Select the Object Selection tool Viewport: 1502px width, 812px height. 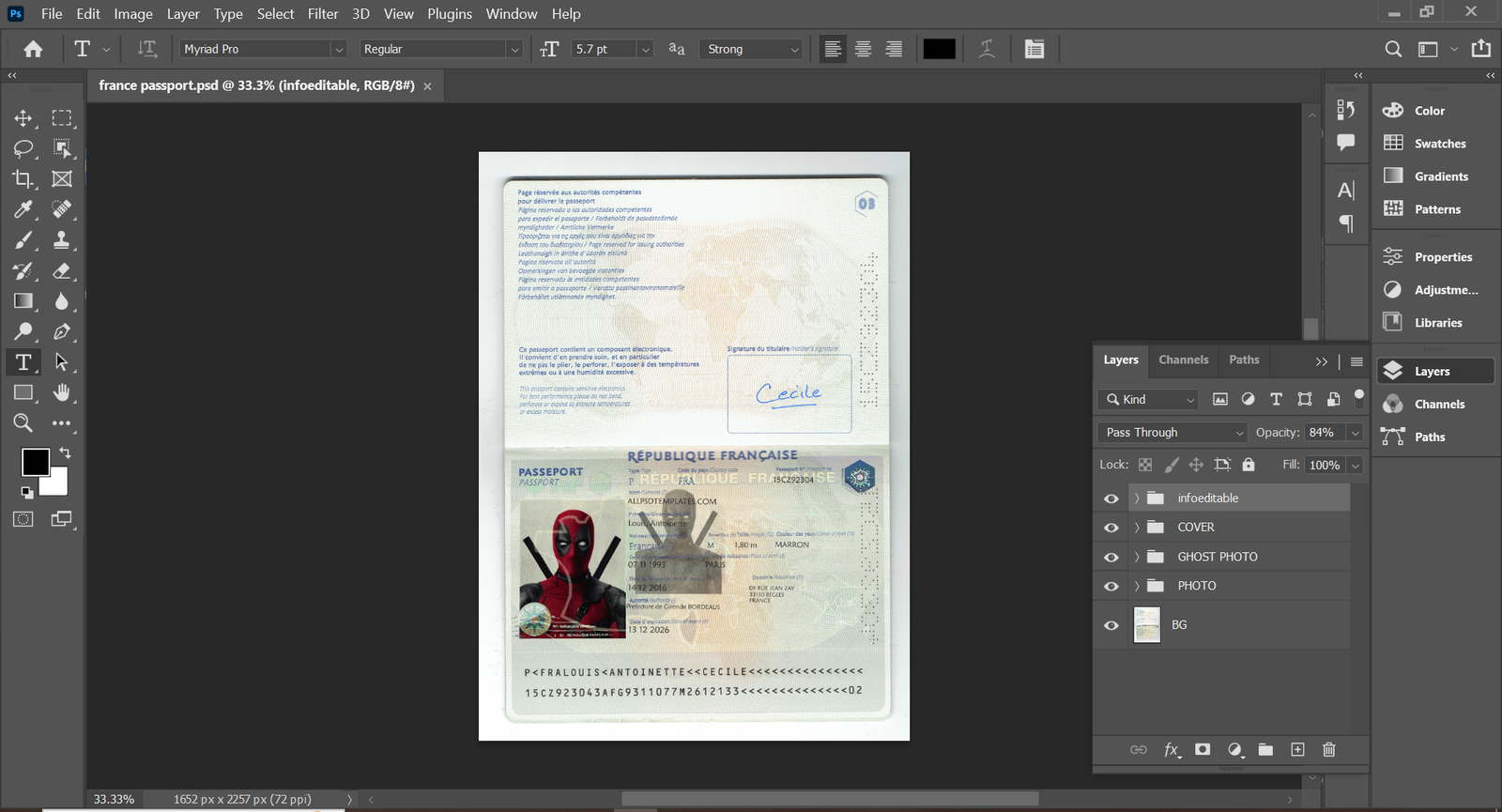click(62, 148)
